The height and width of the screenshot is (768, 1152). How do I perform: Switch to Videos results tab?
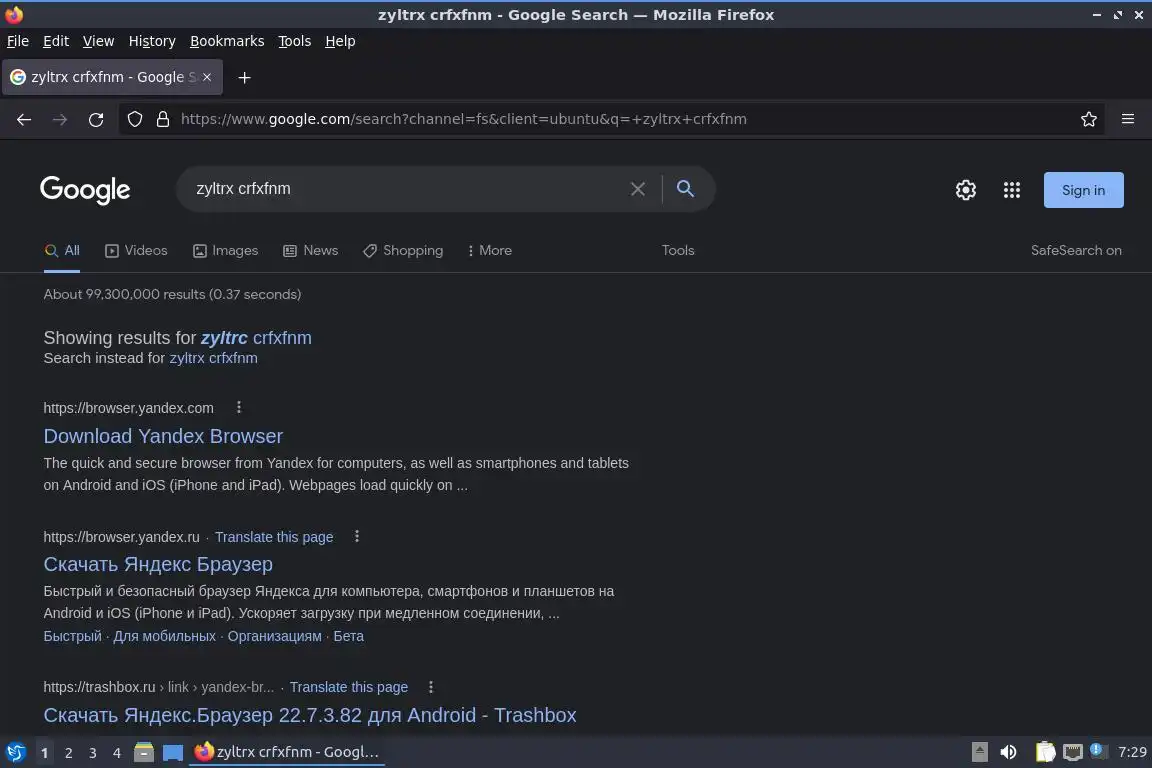(137, 251)
